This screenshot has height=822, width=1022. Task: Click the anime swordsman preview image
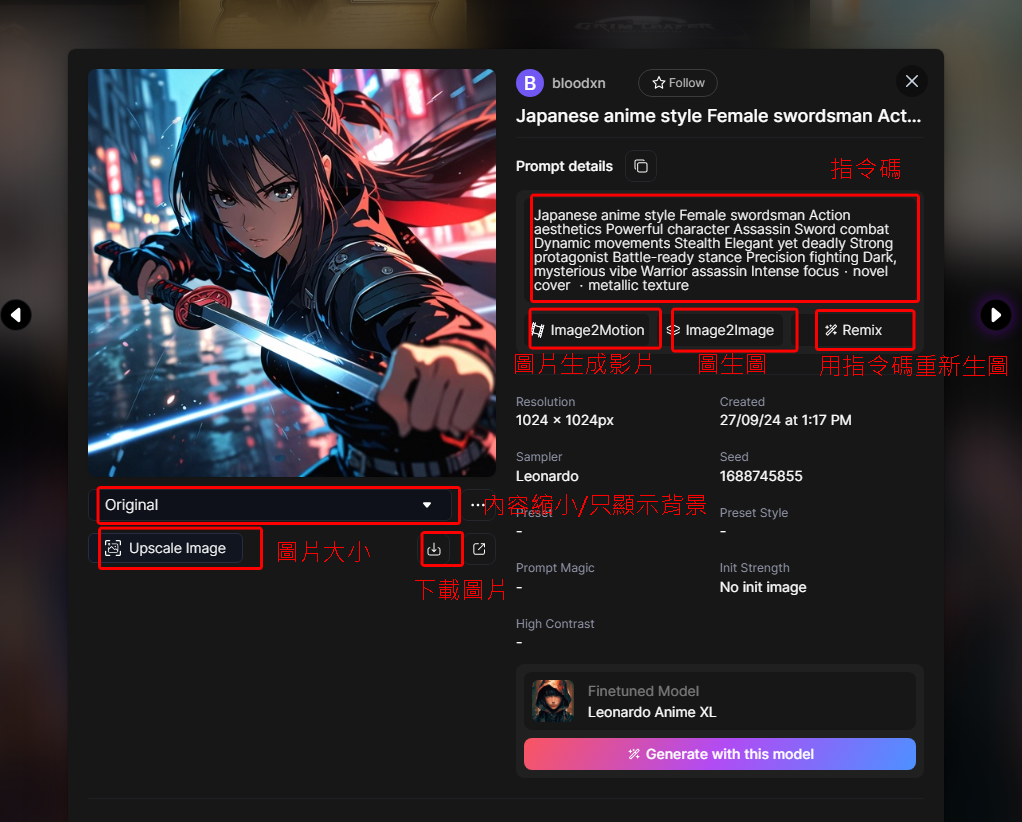292,272
